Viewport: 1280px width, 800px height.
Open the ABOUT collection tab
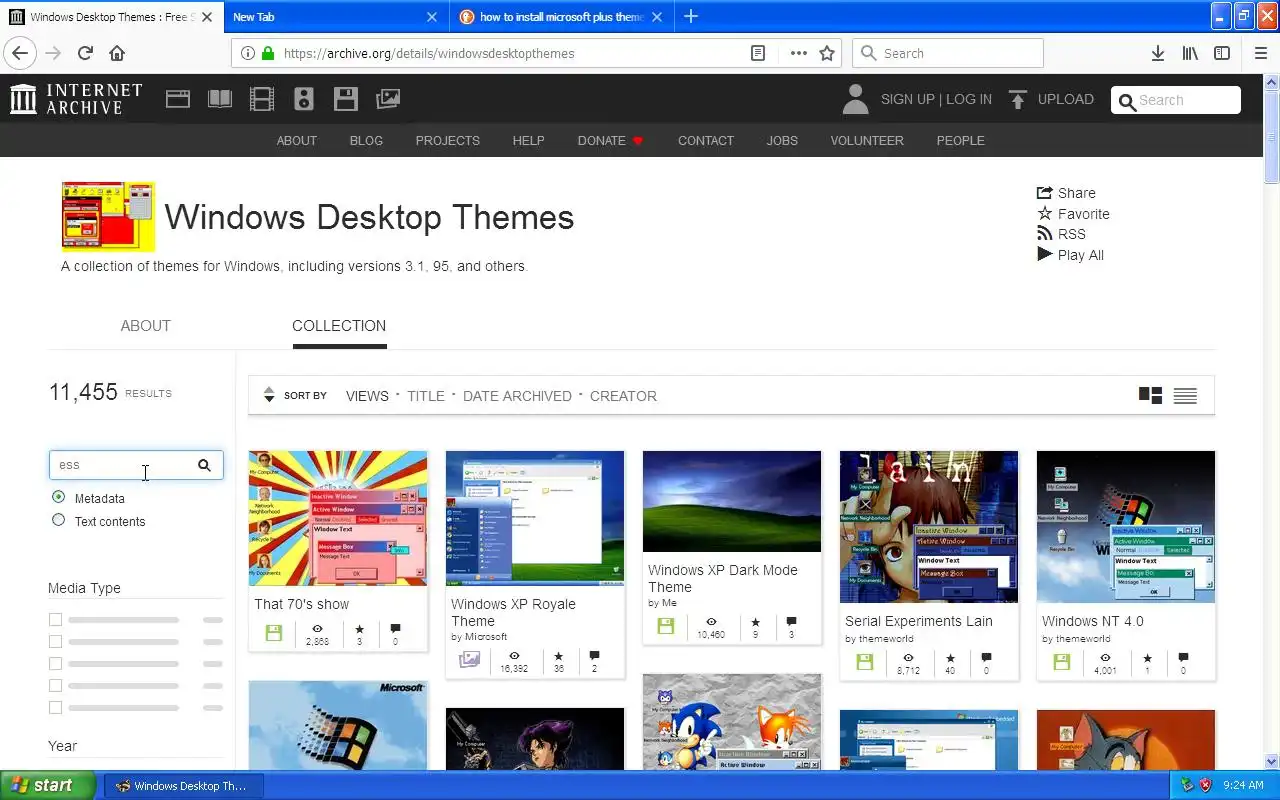point(145,326)
